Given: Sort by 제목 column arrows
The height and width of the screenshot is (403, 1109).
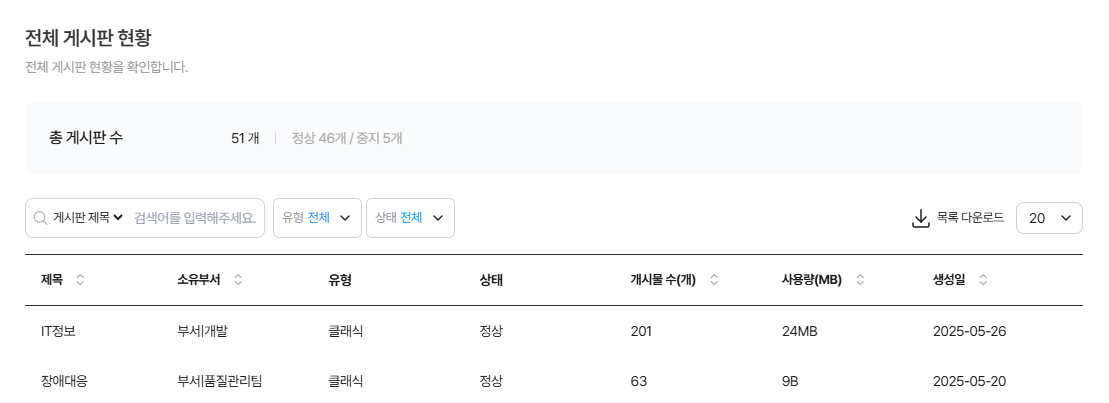Looking at the screenshot, I should tap(81, 280).
